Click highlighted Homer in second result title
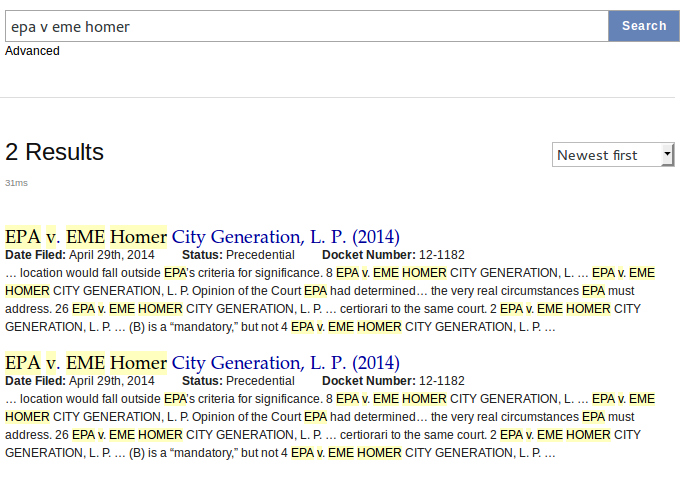687x488 pixels. tap(138, 362)
